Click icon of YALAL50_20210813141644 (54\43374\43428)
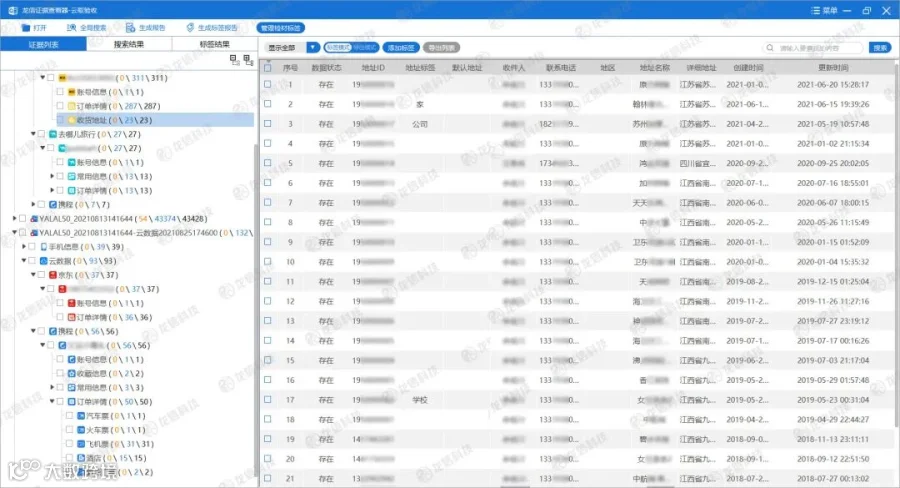Screen dimensions: 900x488 (34, 219)
